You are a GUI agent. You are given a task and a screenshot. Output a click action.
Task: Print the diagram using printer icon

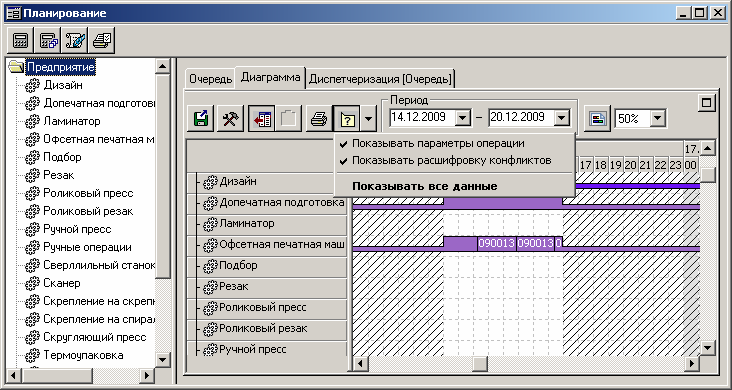coord(319,119)
